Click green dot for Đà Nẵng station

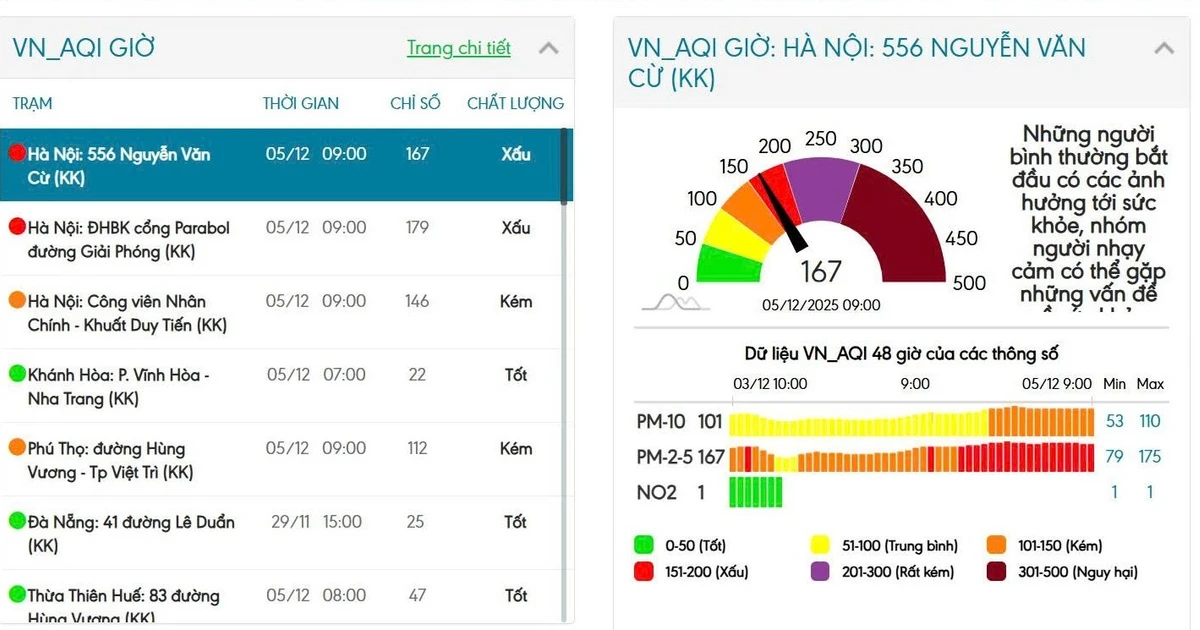tap(17, 521)
